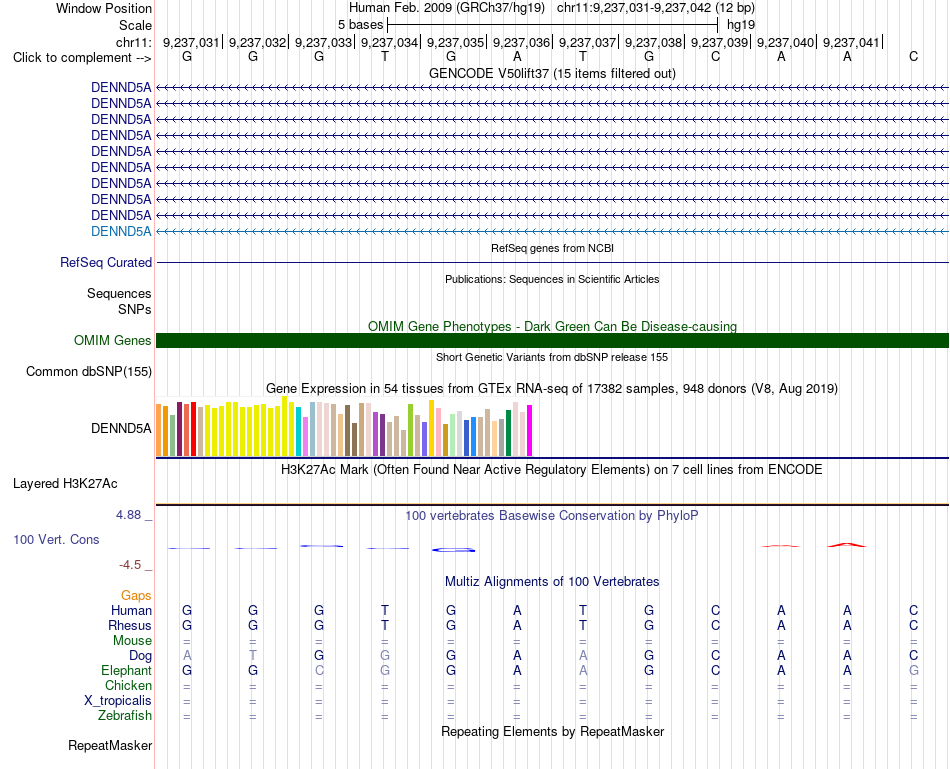Click the Scale label
Viewport: 950px width, 769px height.
coord(135,25)
